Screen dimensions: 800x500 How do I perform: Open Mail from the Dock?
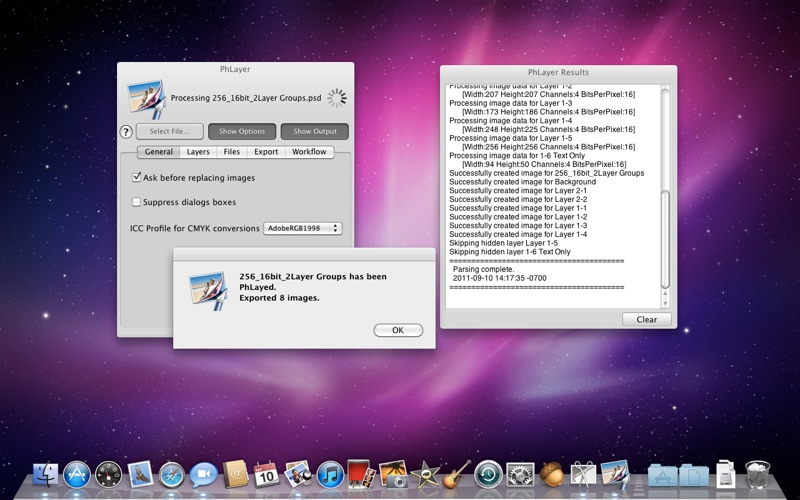coord(140,474)
